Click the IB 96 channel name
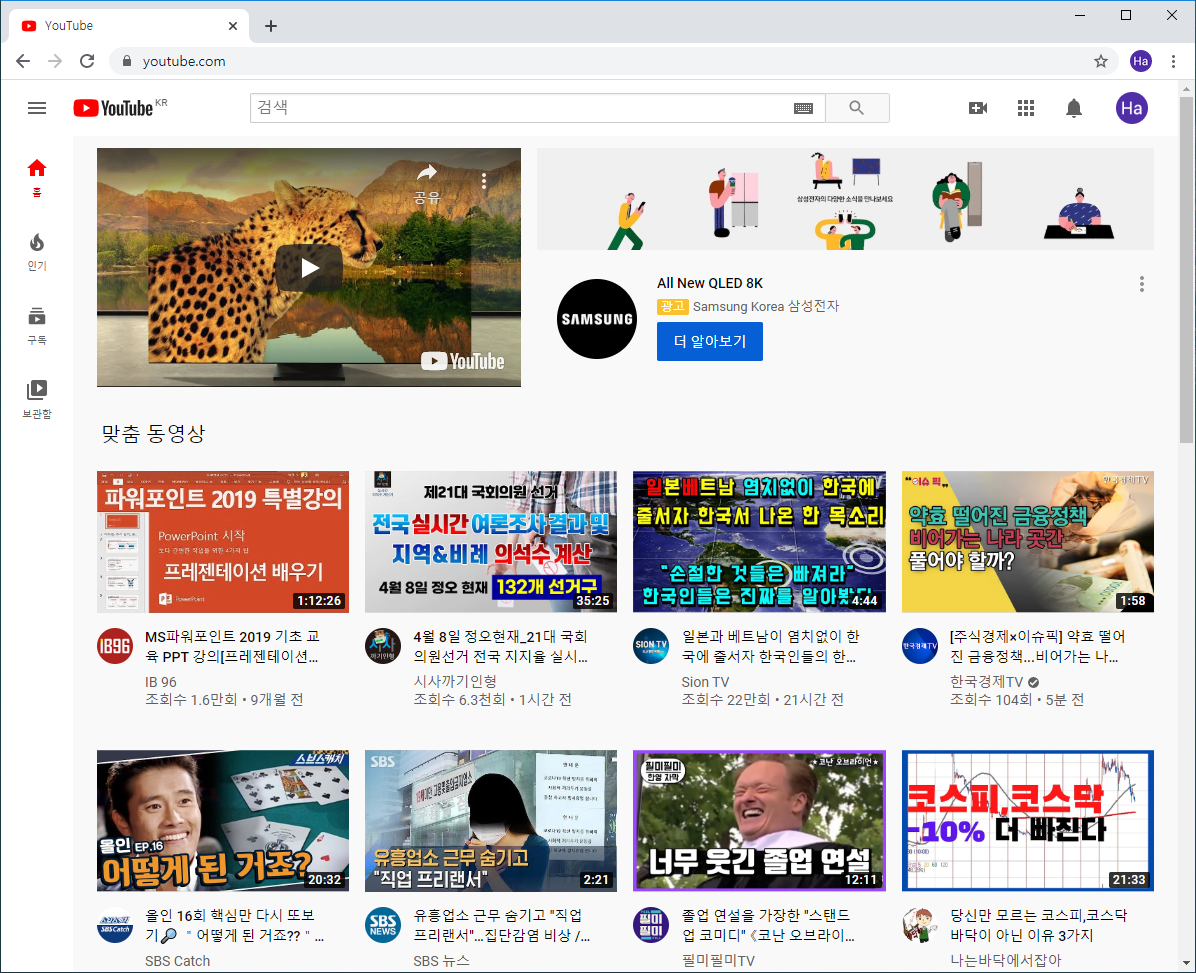This screenshot has height=973, width=1196. point(161,682)
